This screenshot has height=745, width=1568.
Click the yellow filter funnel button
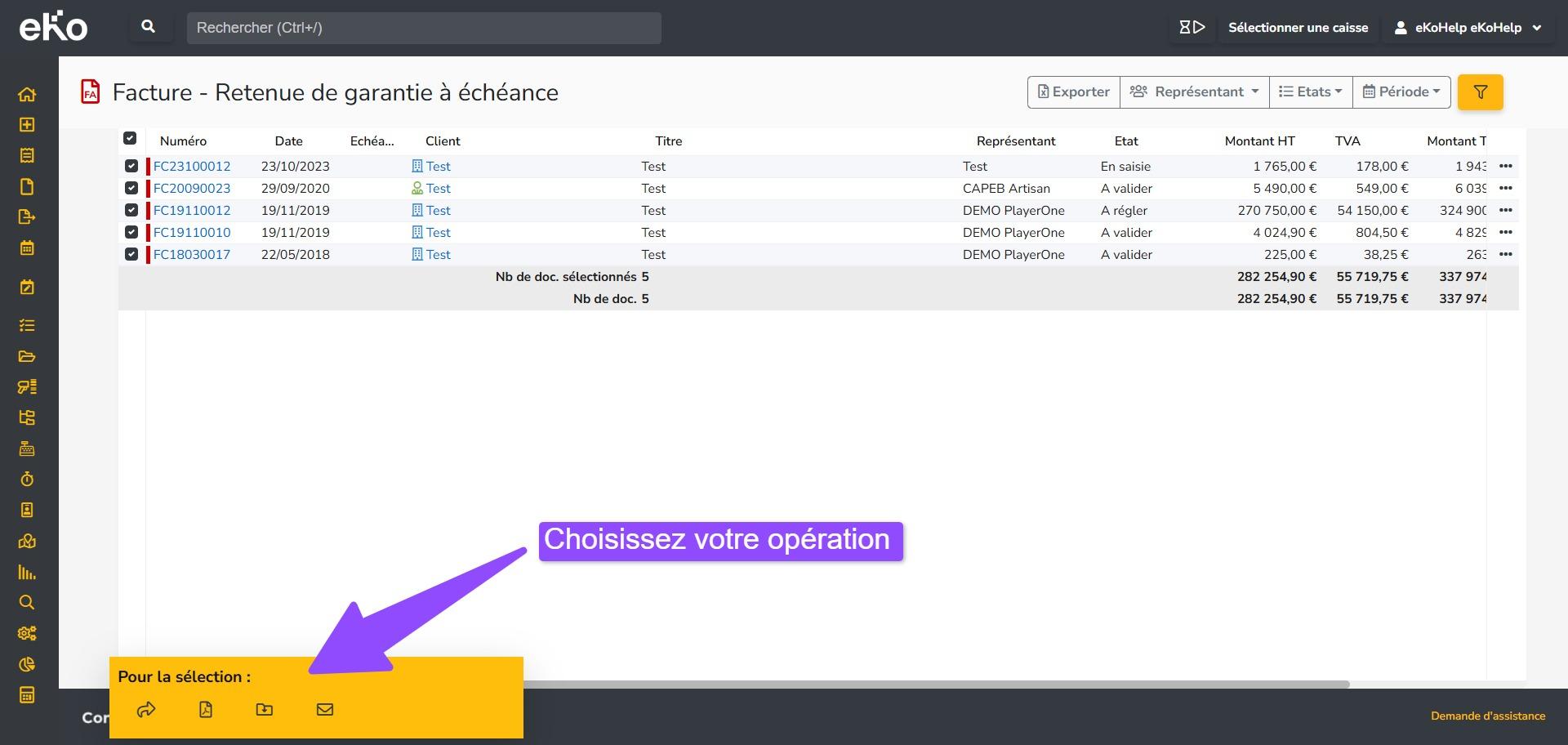pyautogui.click(x=1480, y=92)
